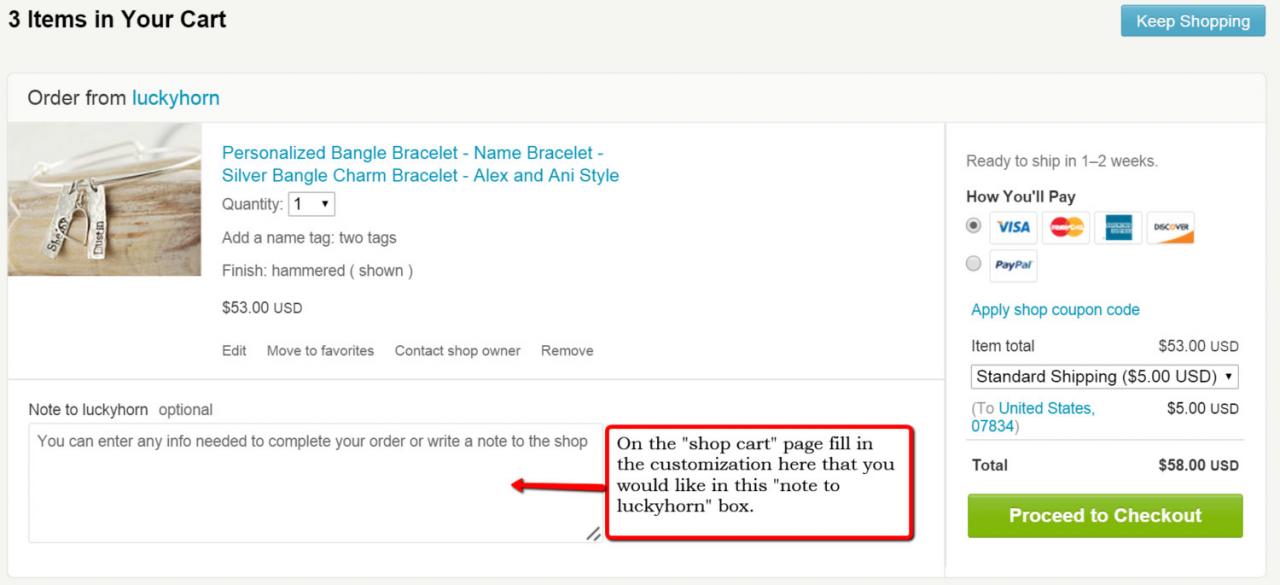The width and height of the screenshot is (1280, 585).
Task: Click the $58.00 USD total amount
Action: (1198, 465)
